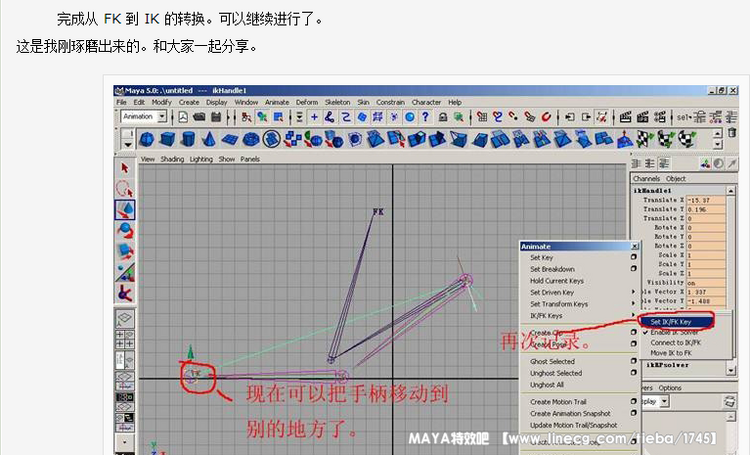The height and width of the screenshot is (455, 750).
Task: Click the Translate X value field
Action: [x=706, y=200]
